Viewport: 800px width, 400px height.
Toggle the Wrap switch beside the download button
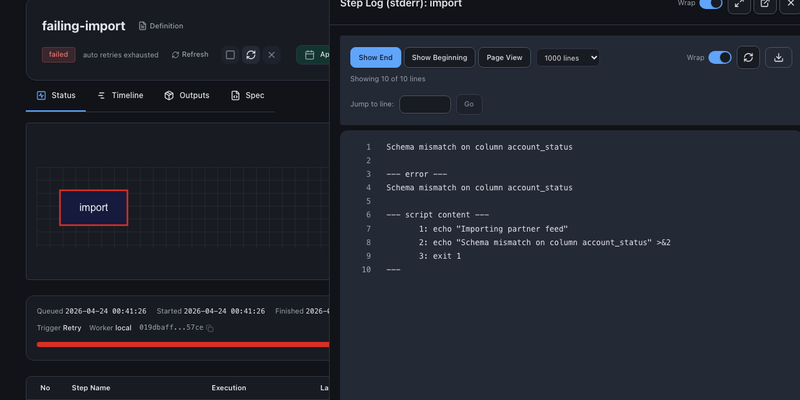point(720,58)
